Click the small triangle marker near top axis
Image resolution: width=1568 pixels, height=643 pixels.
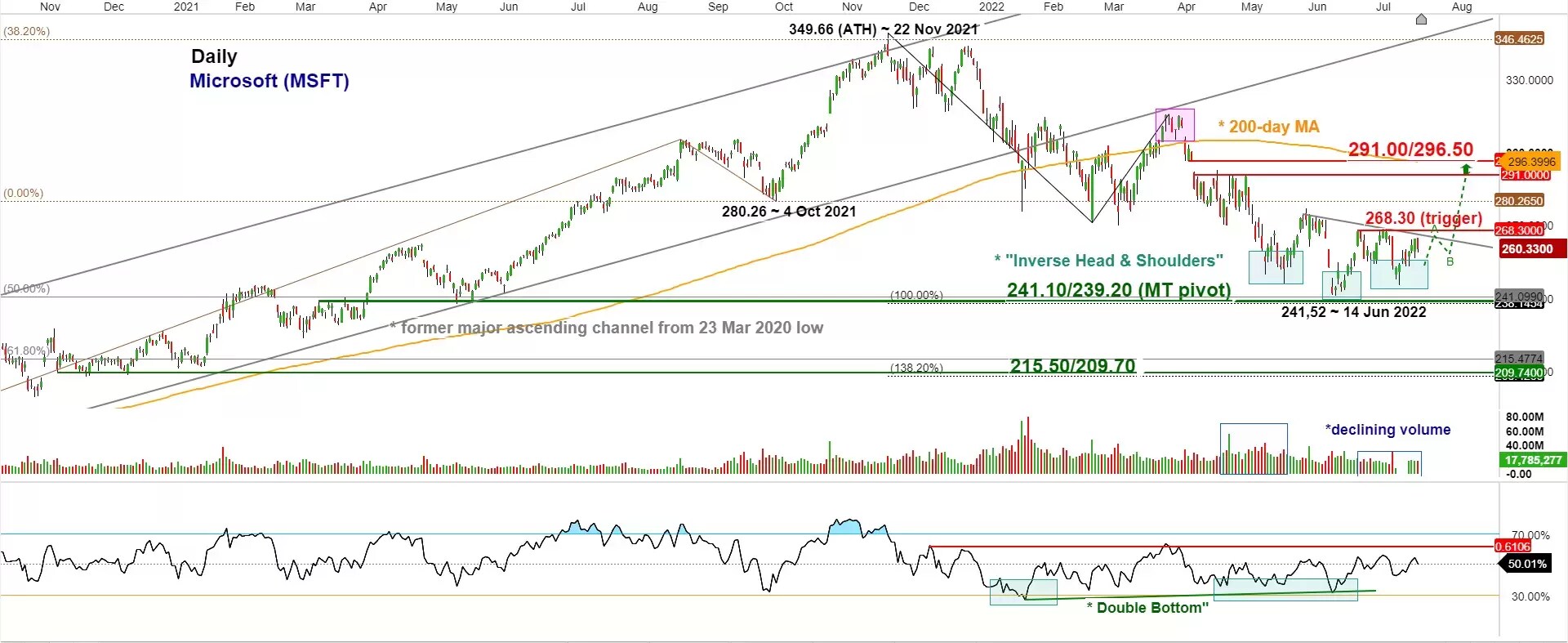click(1421, 20)
